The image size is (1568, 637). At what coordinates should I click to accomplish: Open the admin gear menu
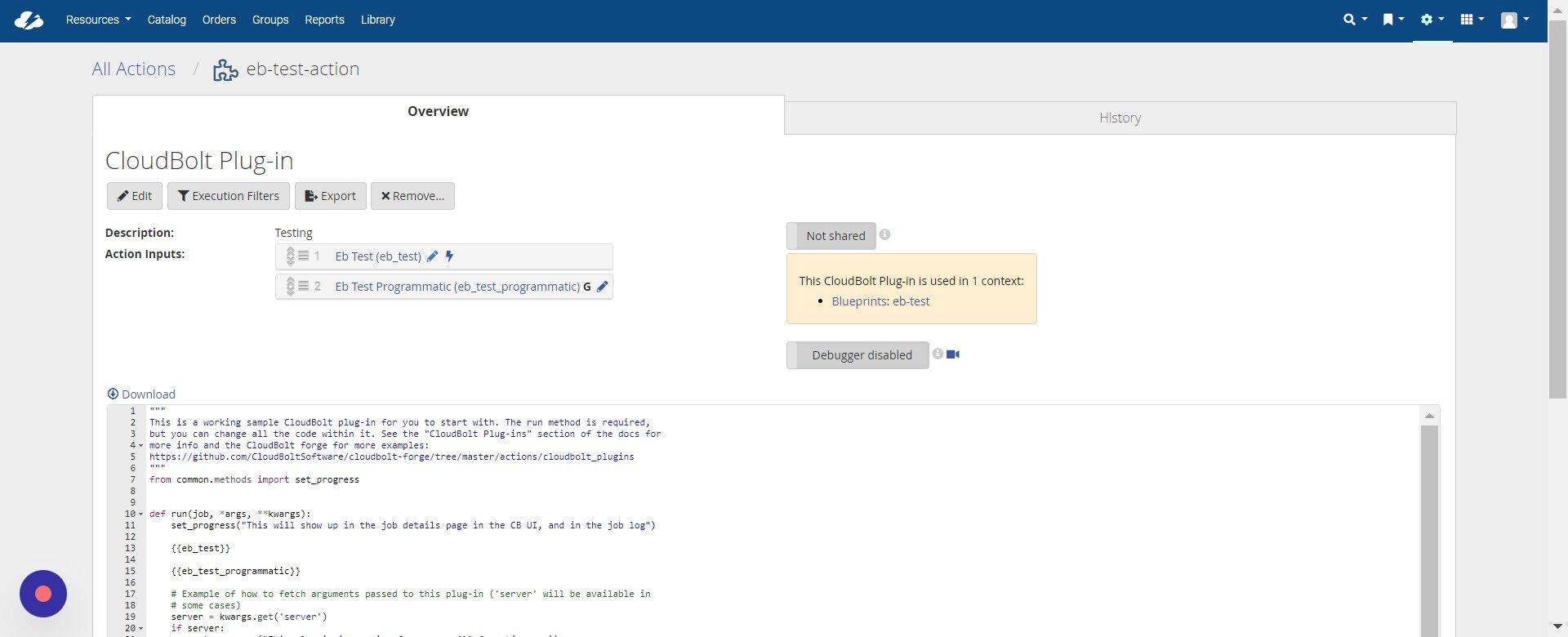(1432, 20)
